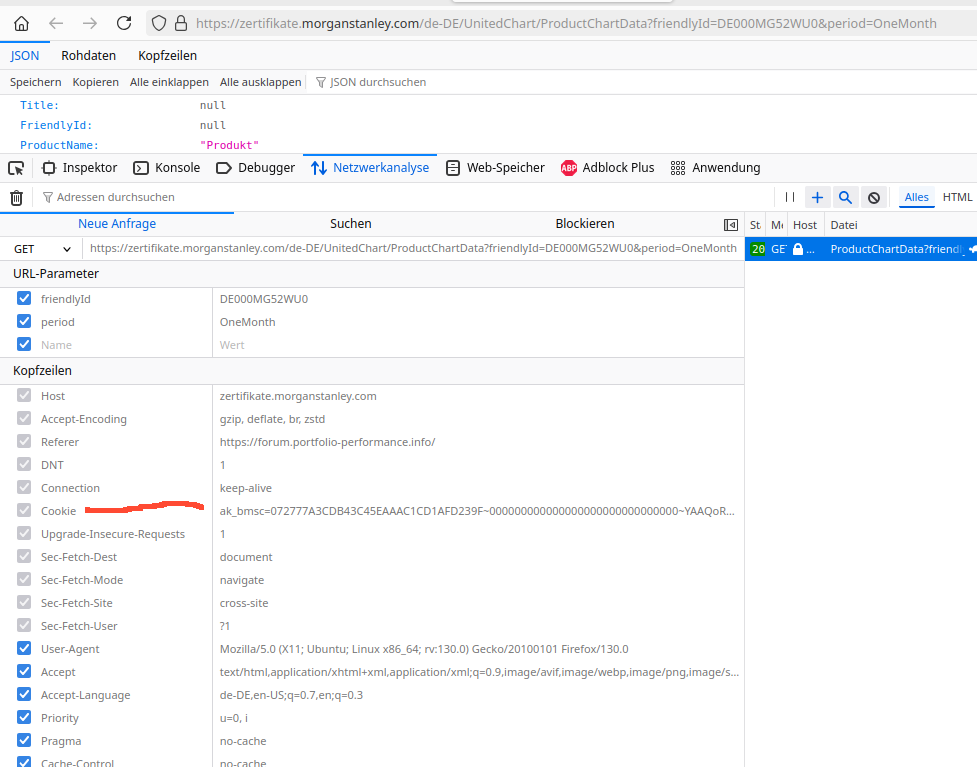Open the Konsole tab in DevTools
The image size is (977, 767).
point(167,168)
